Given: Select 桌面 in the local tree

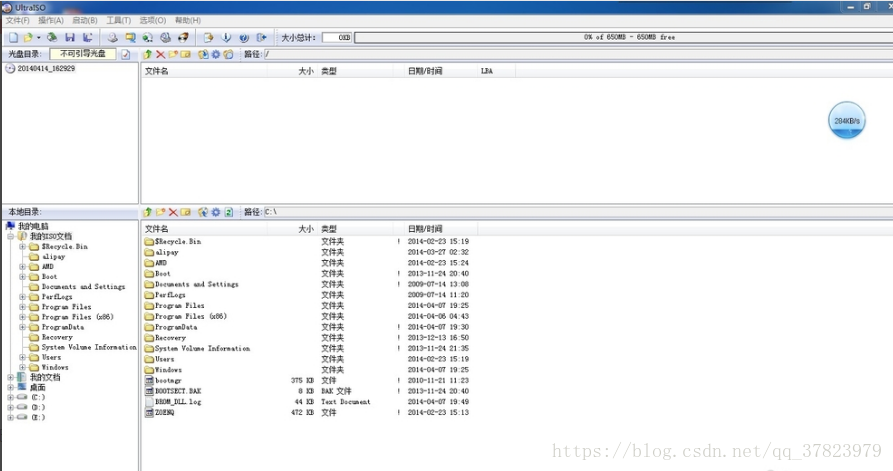Looking at the screenshot, I should [38, 387].
